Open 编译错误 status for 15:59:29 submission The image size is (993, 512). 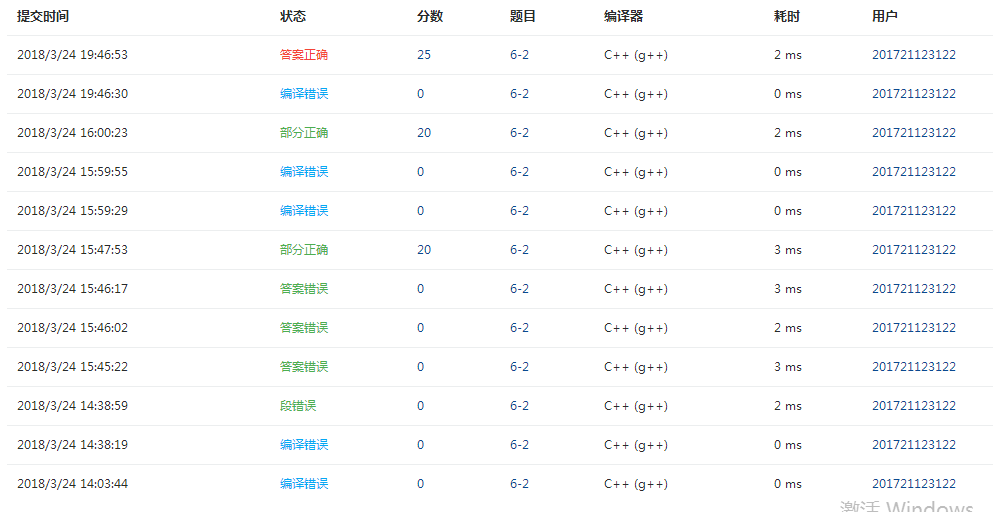click(304, 211)
